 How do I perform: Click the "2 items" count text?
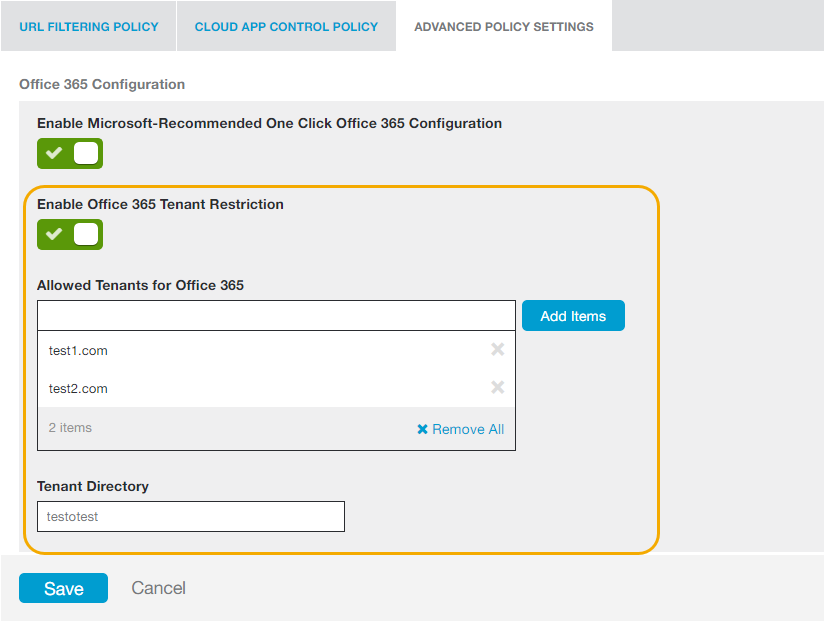[x=70, y=428]
